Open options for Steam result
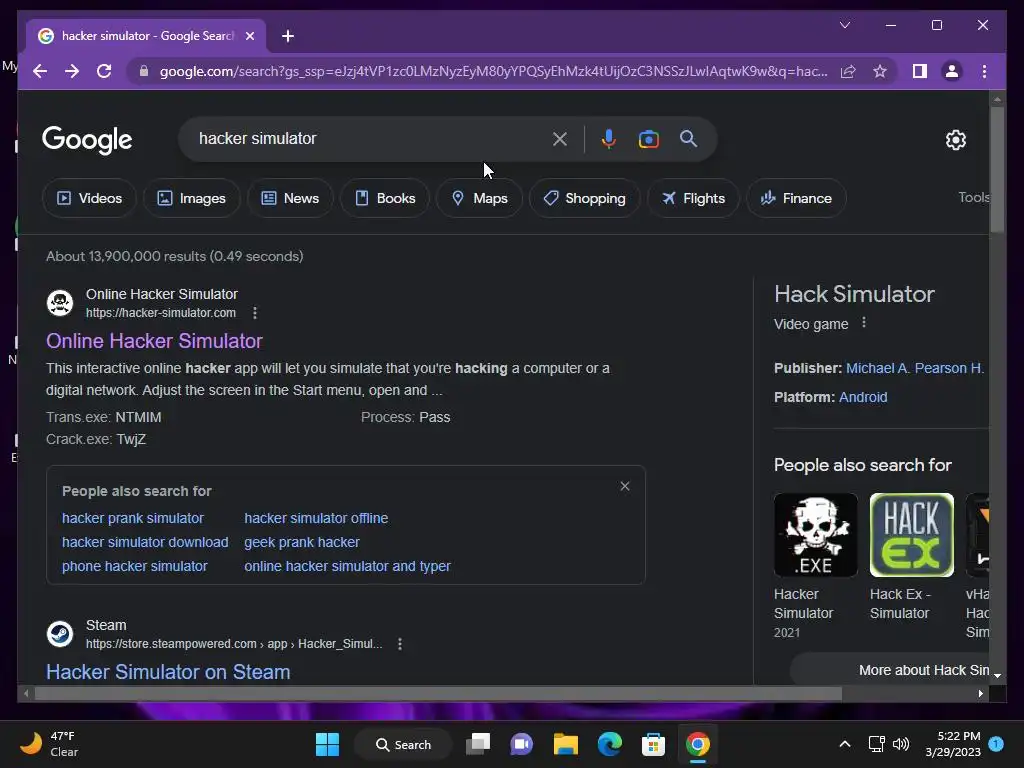Image resolution: width=1024 pixels, height=768 pixels. pos(400,645)
